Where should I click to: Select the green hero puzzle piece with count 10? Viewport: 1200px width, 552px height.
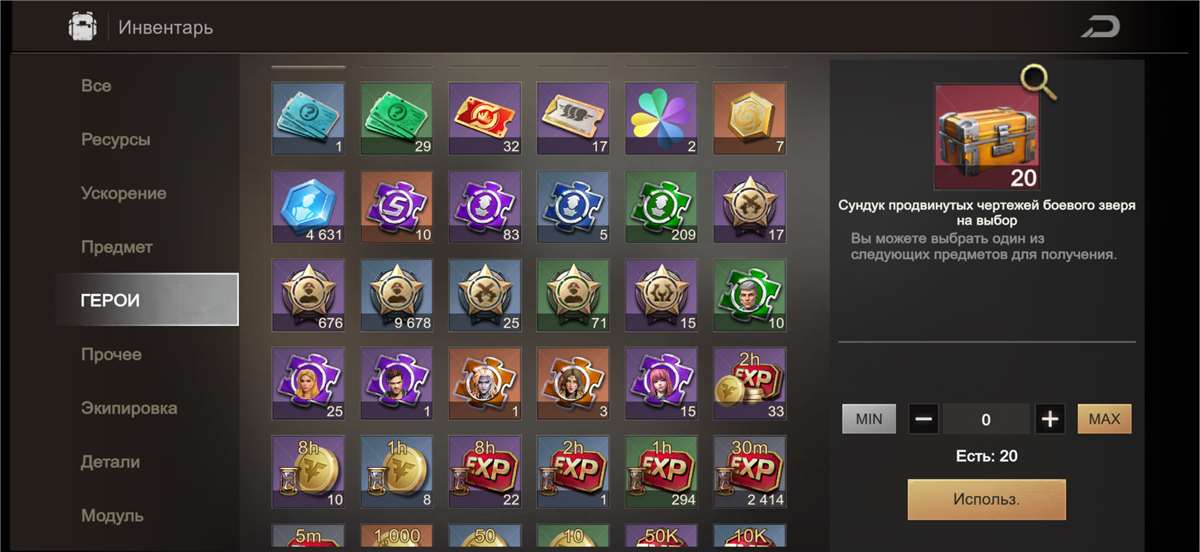pyautogui.click(x=749, y=296)
